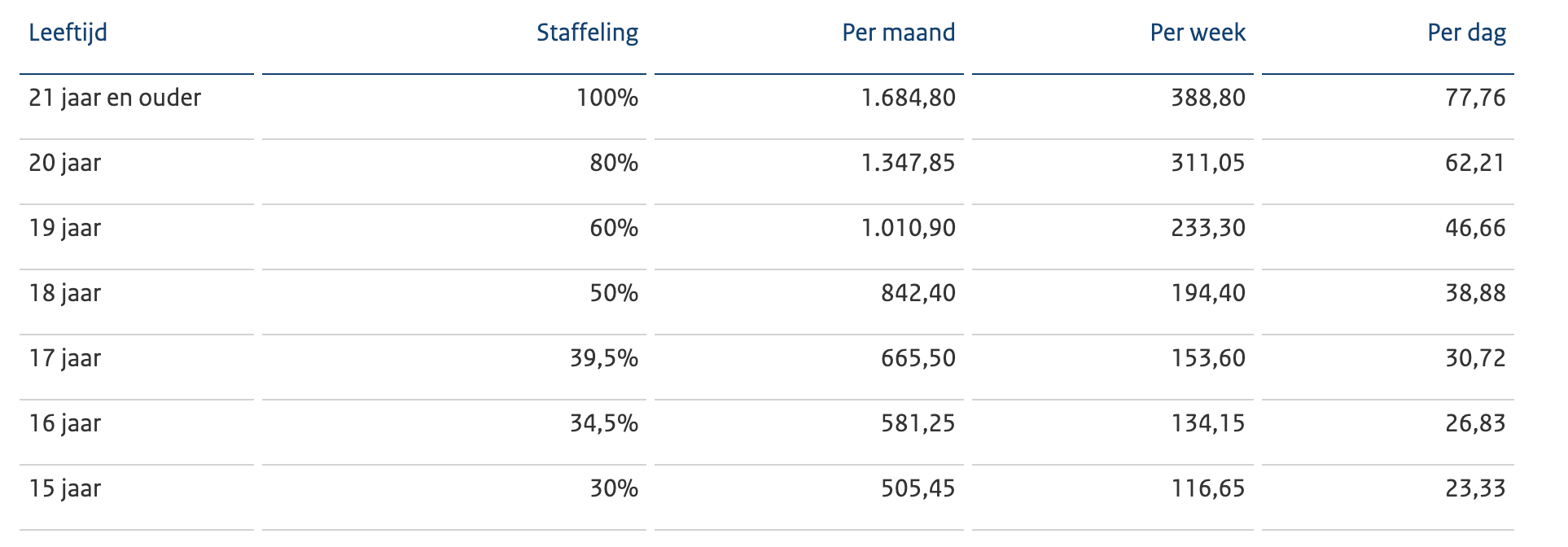The width and height of the screenshot is (1568, 547).
Task: Click the Per maand column header
Action: (x=898, y=33)
